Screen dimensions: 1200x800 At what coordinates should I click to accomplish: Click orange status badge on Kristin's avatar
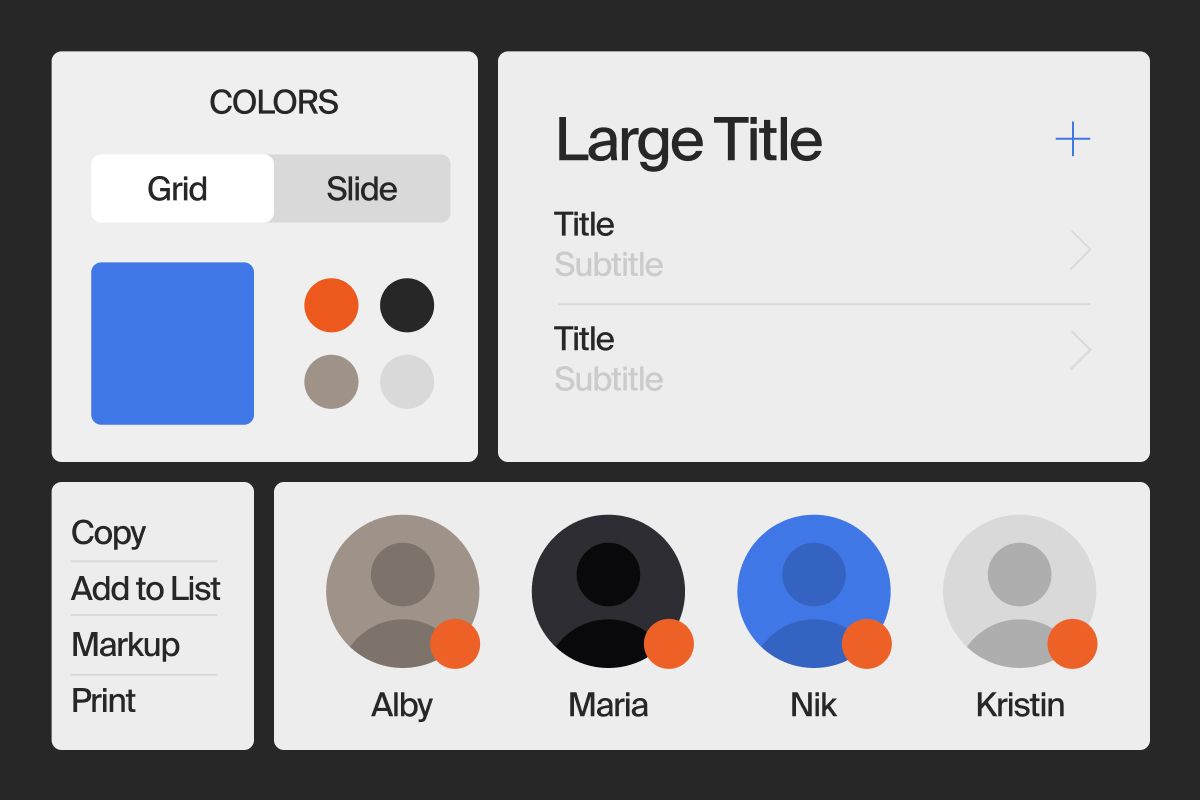click(x=1072, y=644)
